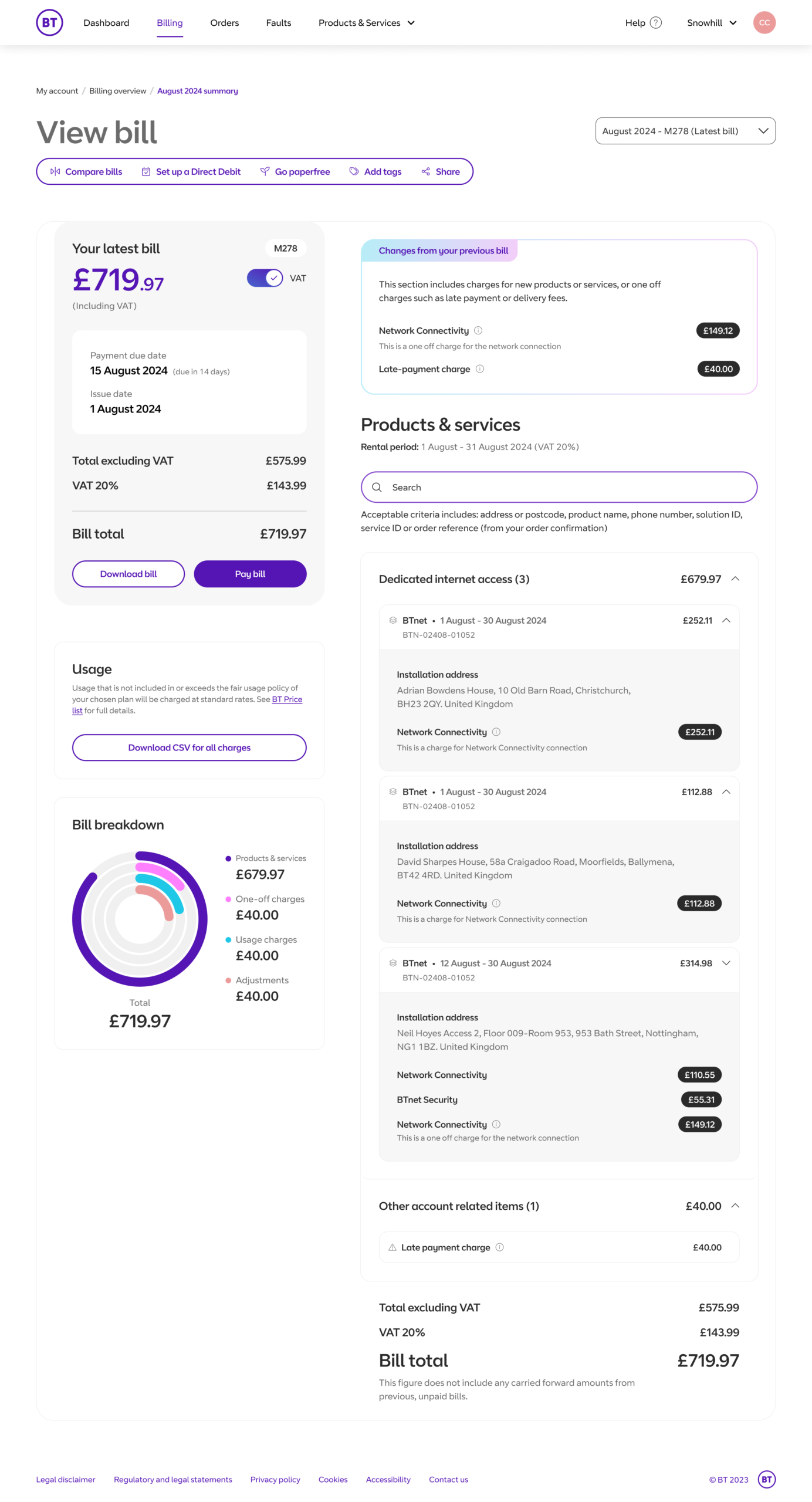This screenshot has height=1502, width=812.
Task: Toggle the VAT switch off
Action: click(265, 278)
